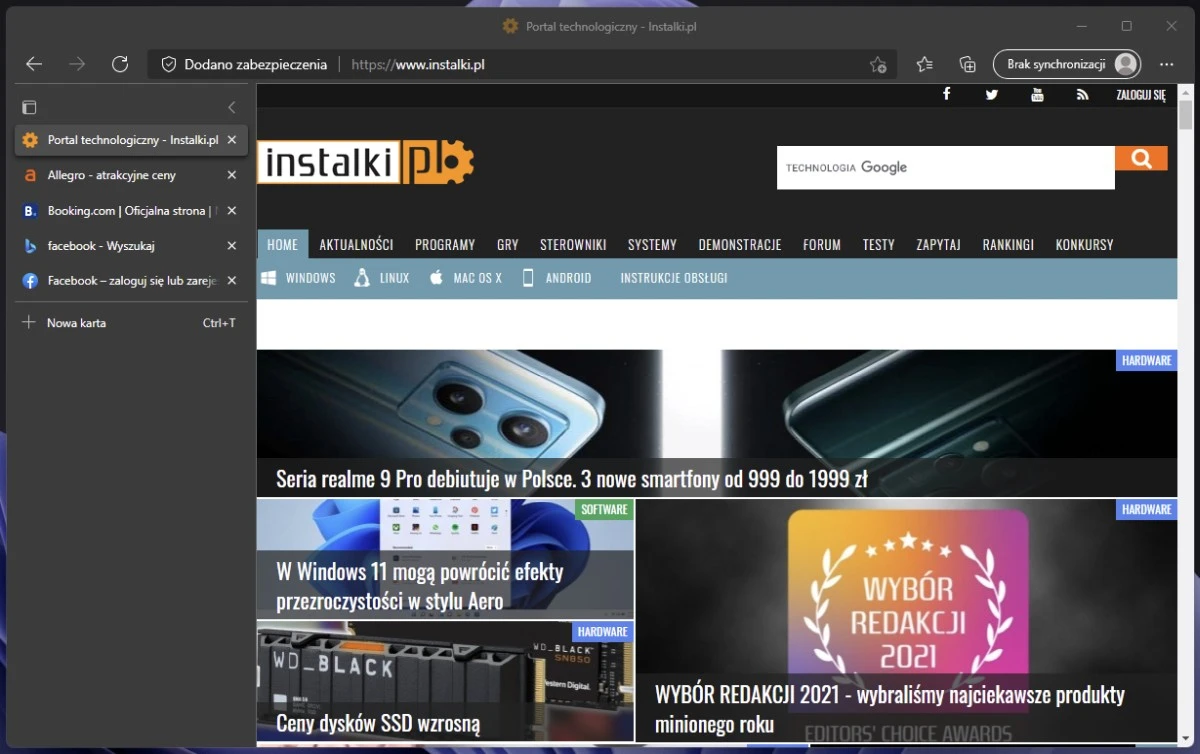The width and height of the screenshot is (1200, 754).
Task: Add page to favorites star icon
Action: (x=878, y=64)
